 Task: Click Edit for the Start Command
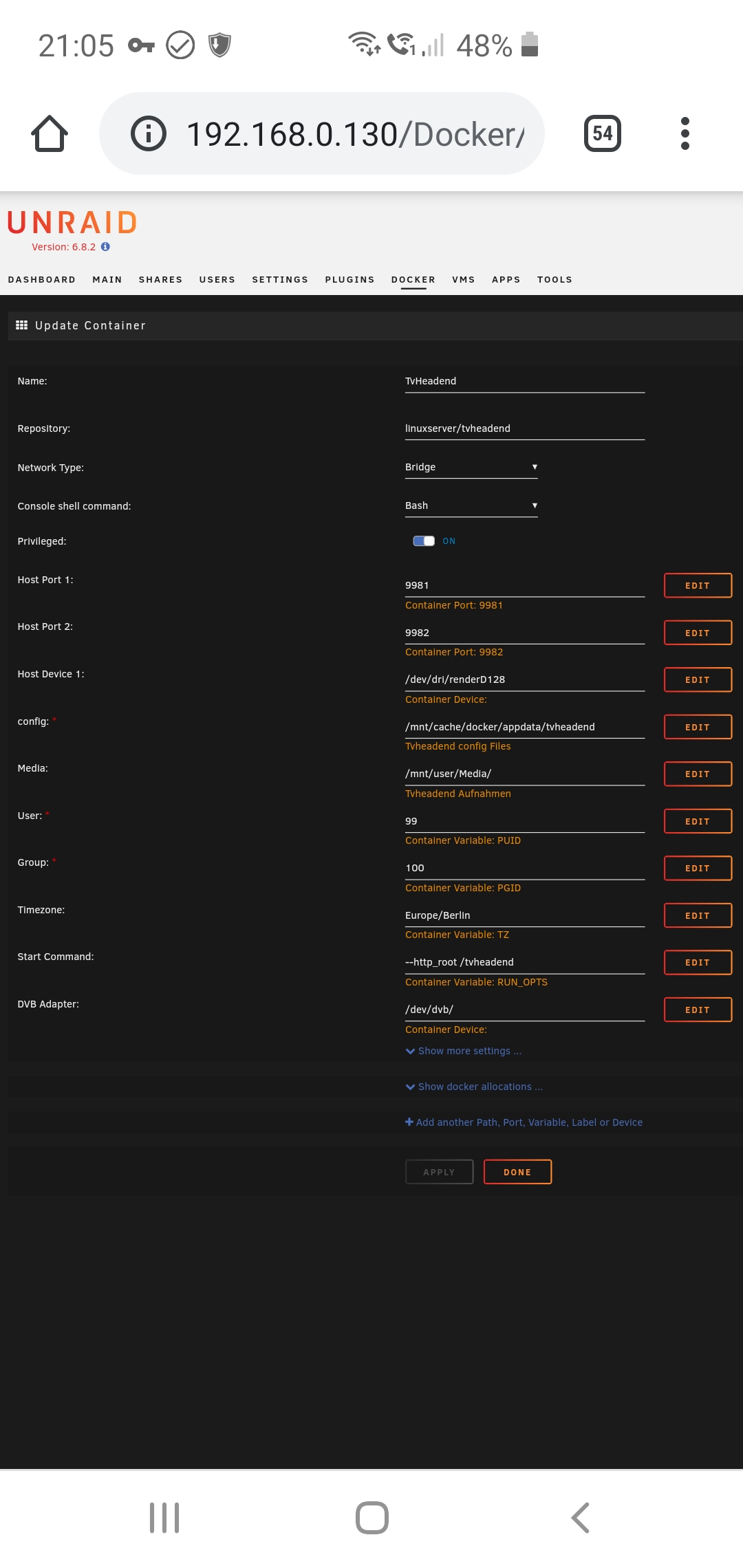click(698, 963)
